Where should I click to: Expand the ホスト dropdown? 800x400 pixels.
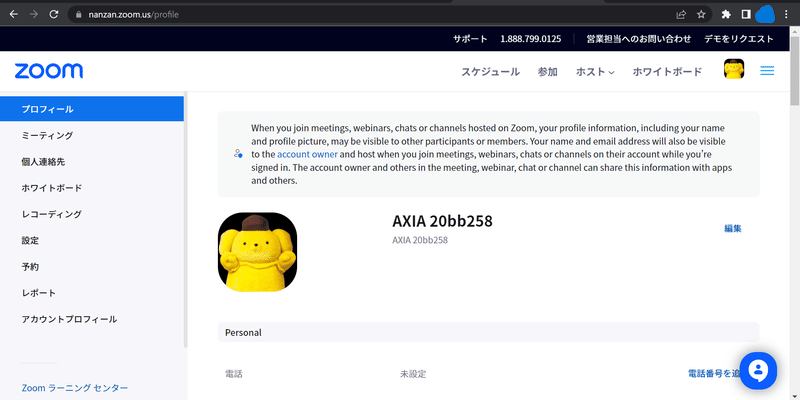595,72
